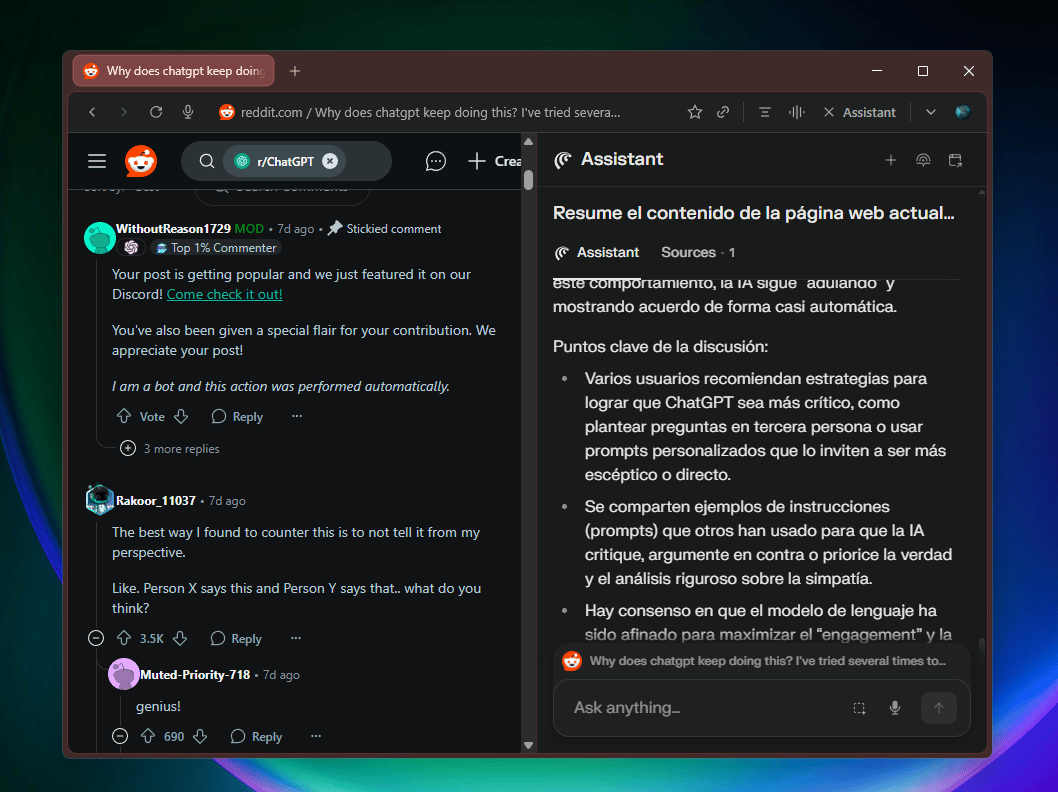1058x792 pixels.
Task: Click the attached Reddit page context chip
Action: click(761, 661)
